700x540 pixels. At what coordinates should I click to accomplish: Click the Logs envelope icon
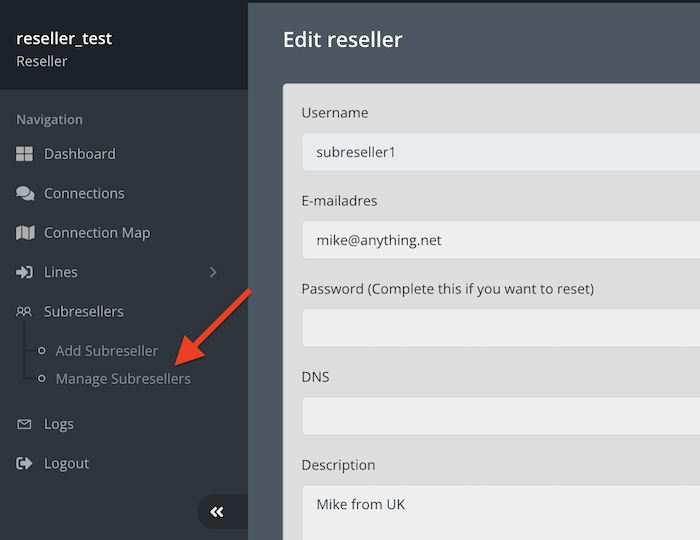click(25, 424)
